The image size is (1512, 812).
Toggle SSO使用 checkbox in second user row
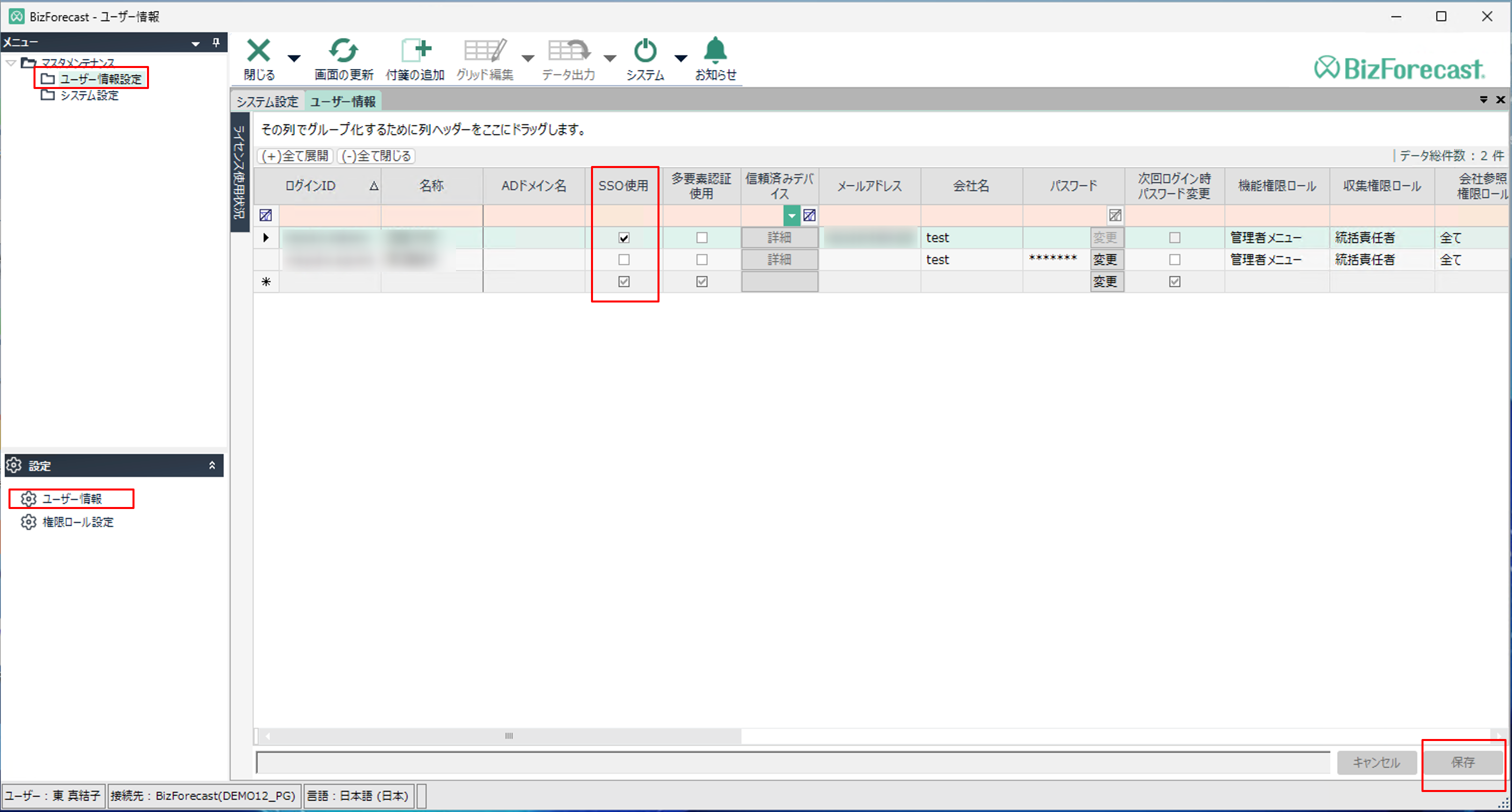click(623, 259)
